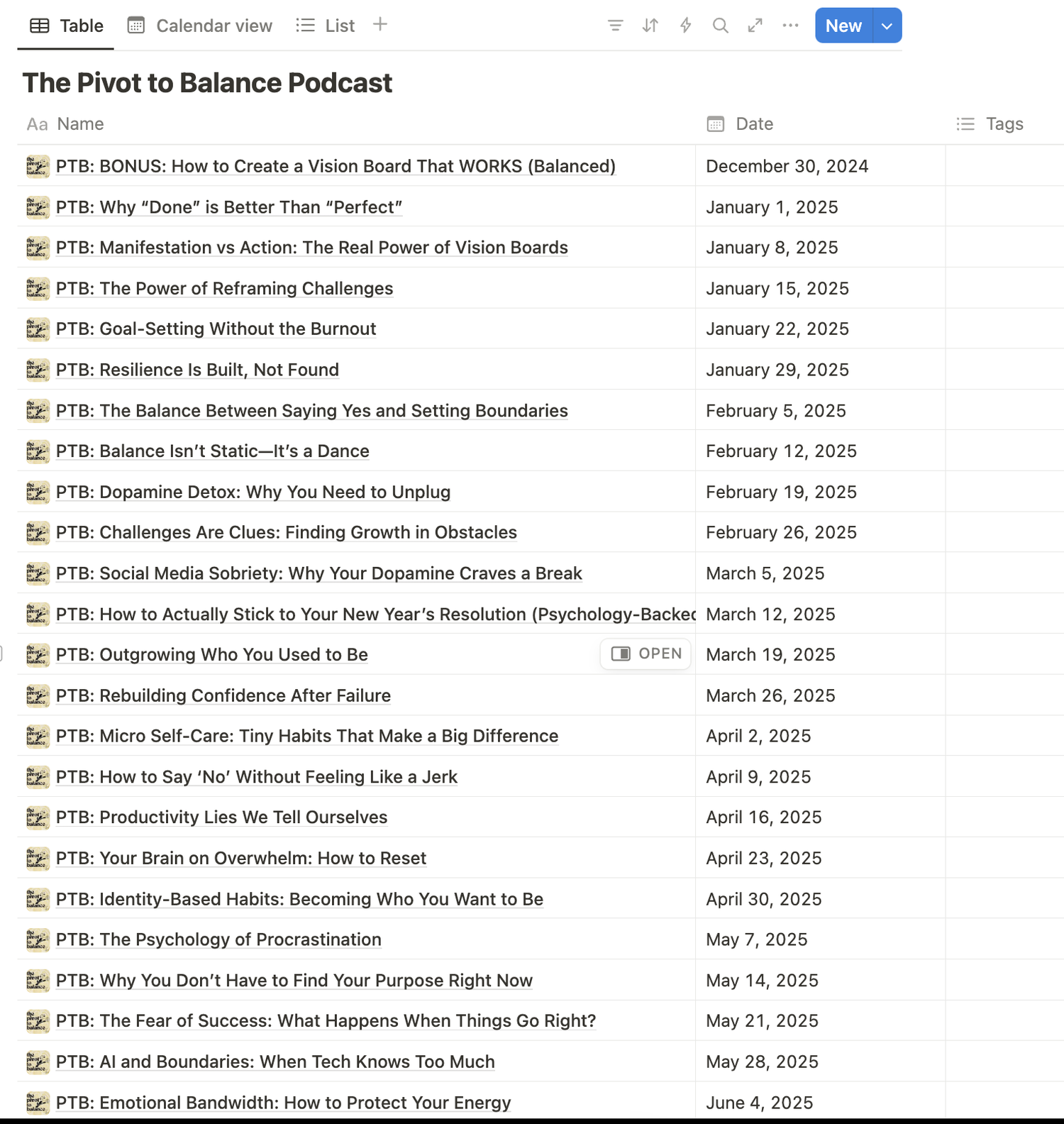Open 'Identity-Based Habits' episode page

tap(299, 899)
